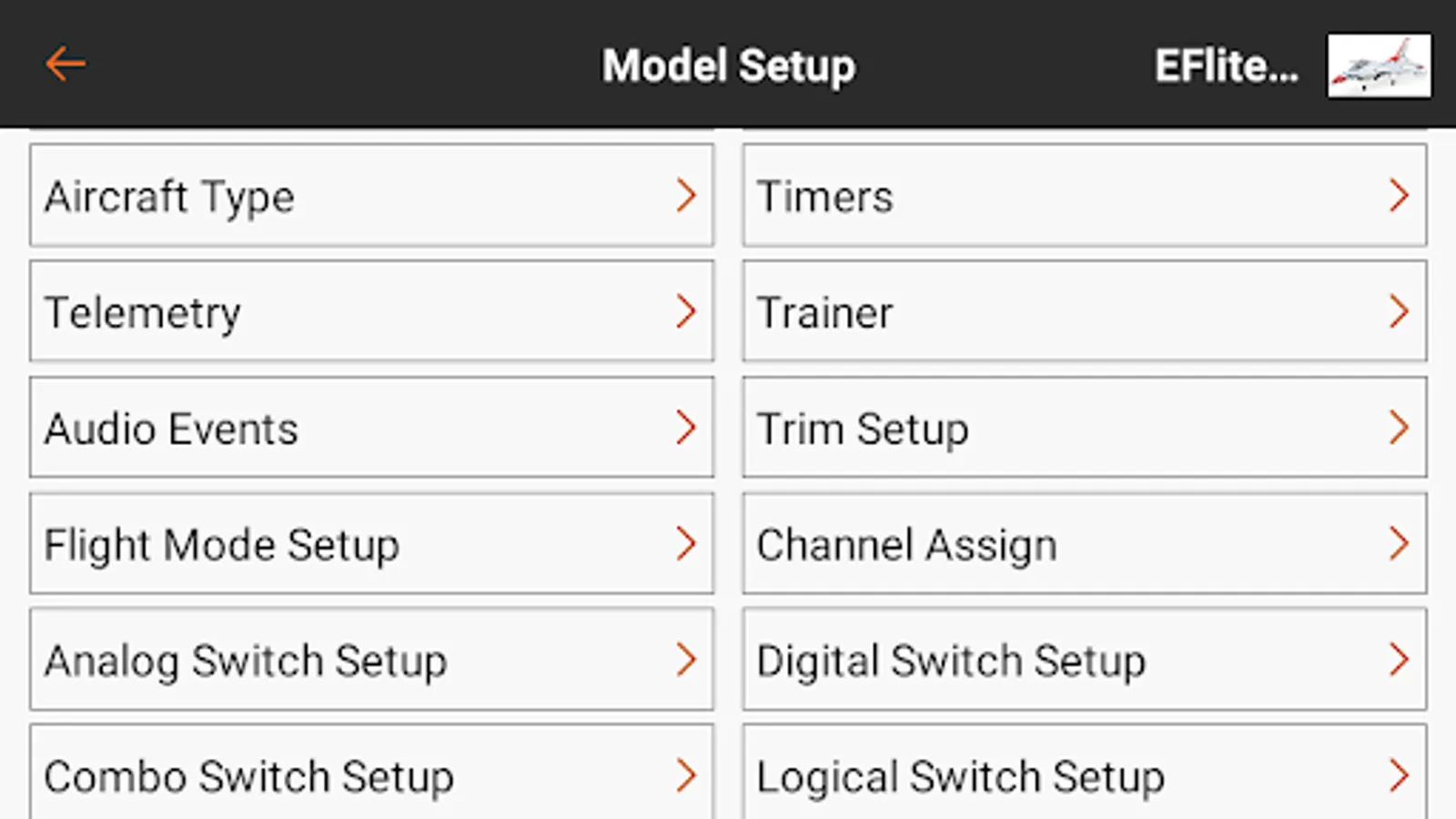Open Digital Switch Setup

[x=1084, y=660]
